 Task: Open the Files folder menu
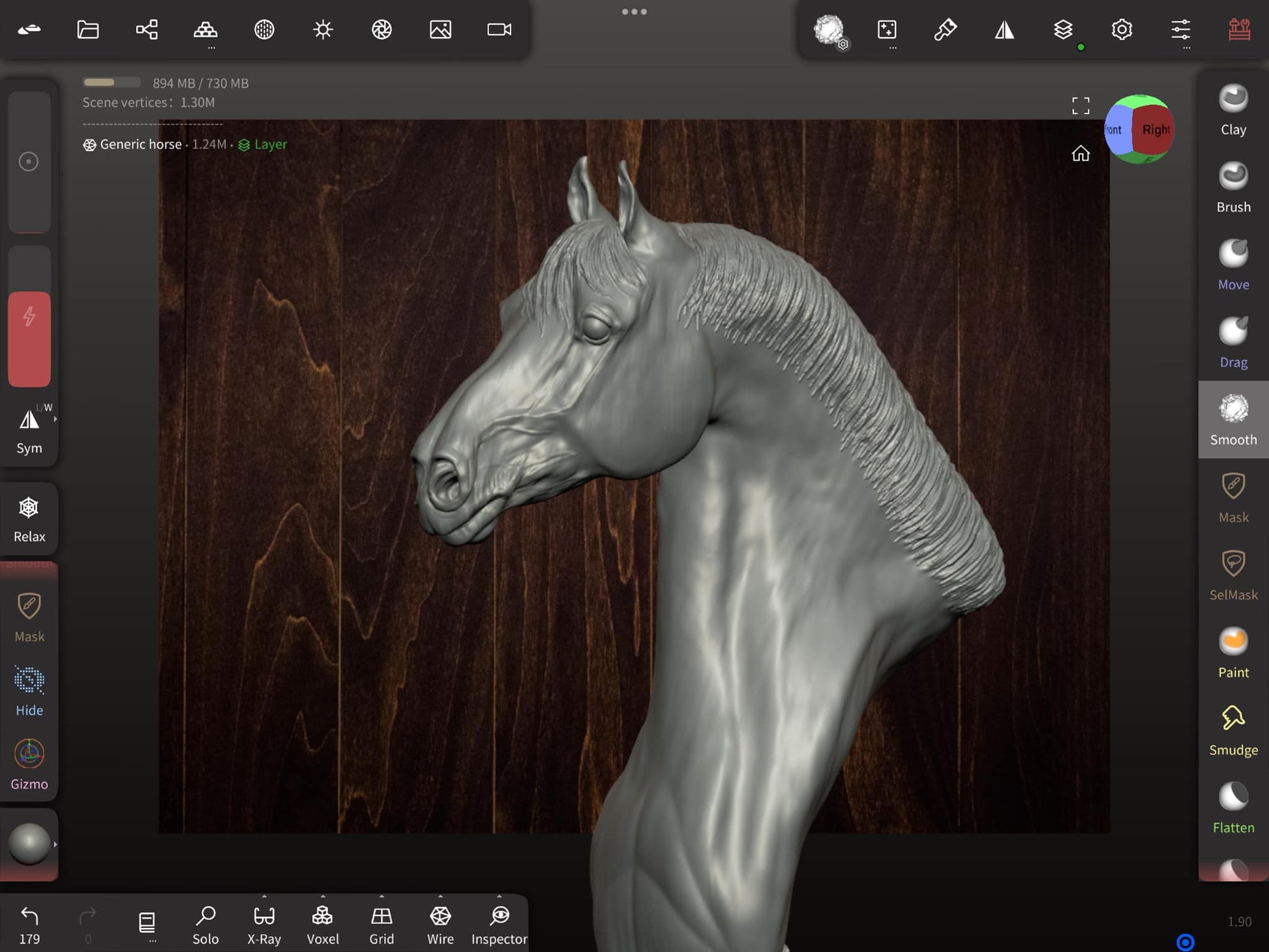88,29
